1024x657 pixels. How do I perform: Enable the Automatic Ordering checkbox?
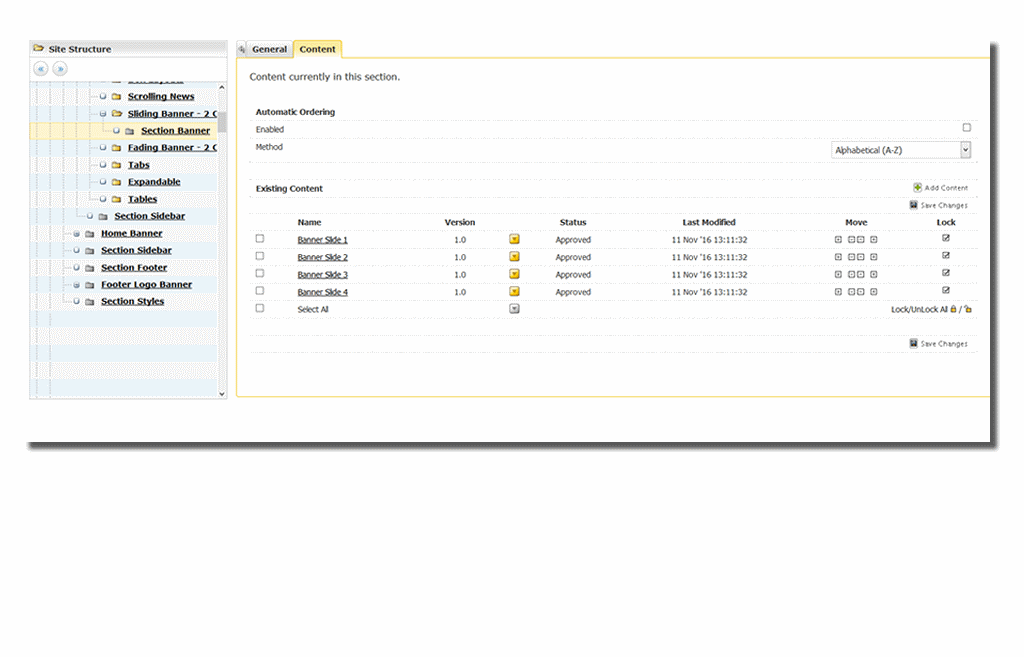pyautogui.click(x=966, y=128)
